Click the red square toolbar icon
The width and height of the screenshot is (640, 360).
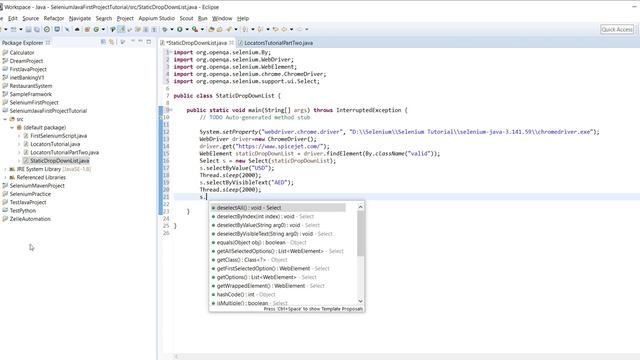[87, 29]
